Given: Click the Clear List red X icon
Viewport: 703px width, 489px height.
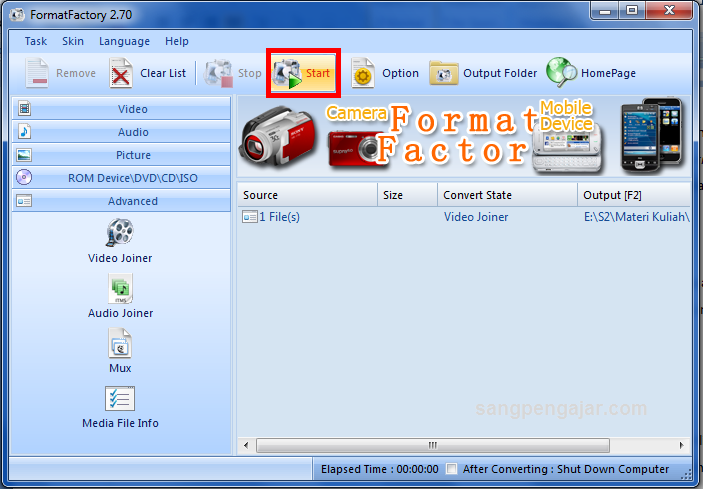Looking at the screenshot, I should 121,73.
